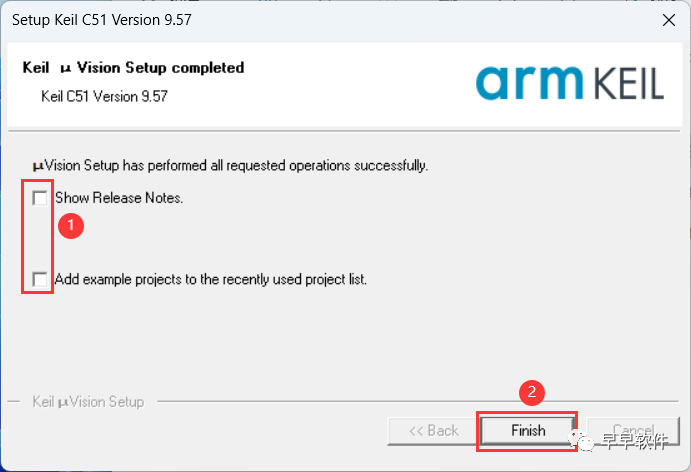Click the KEIL wordmark in the header

621,84
